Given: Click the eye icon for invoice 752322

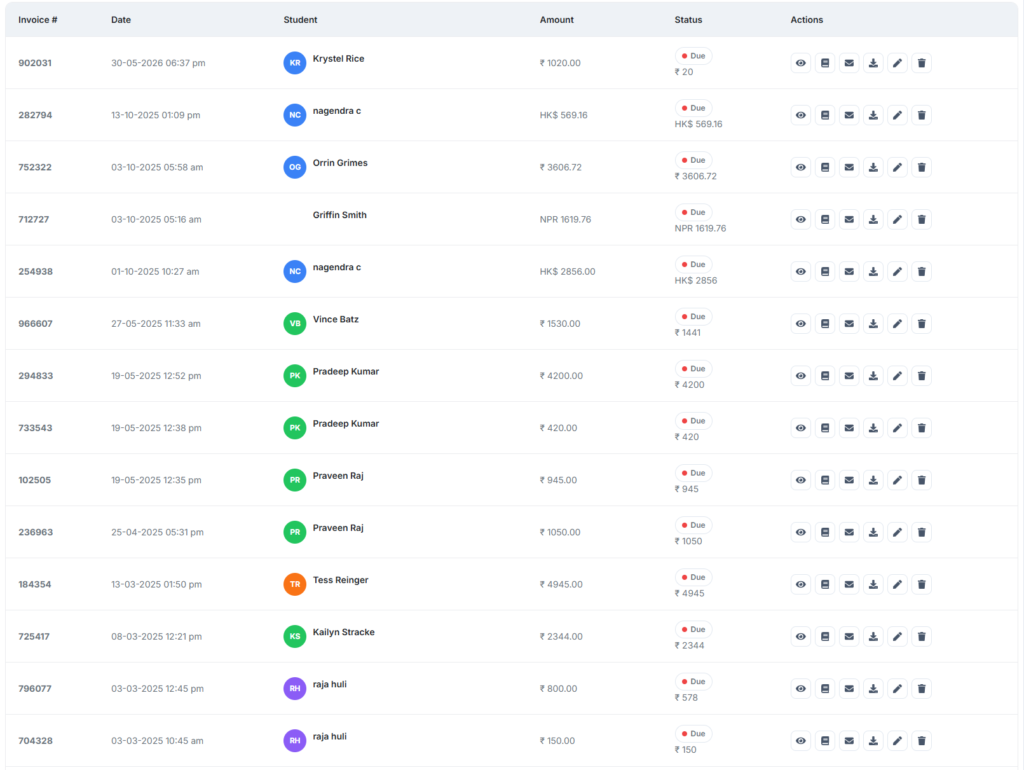Looking at the screenshot, I should 801,167.
